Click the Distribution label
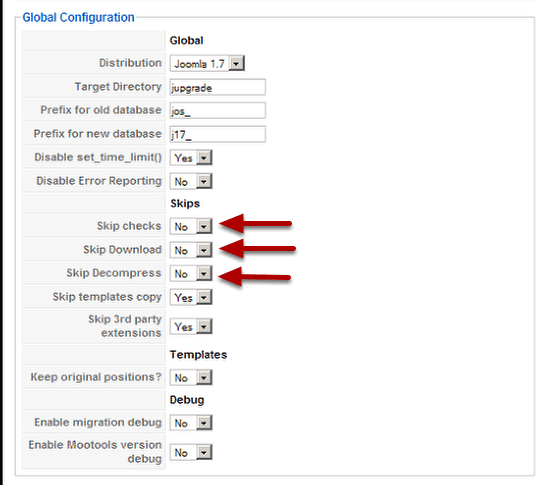Screen dimensions: 540x485 point(130,63)
